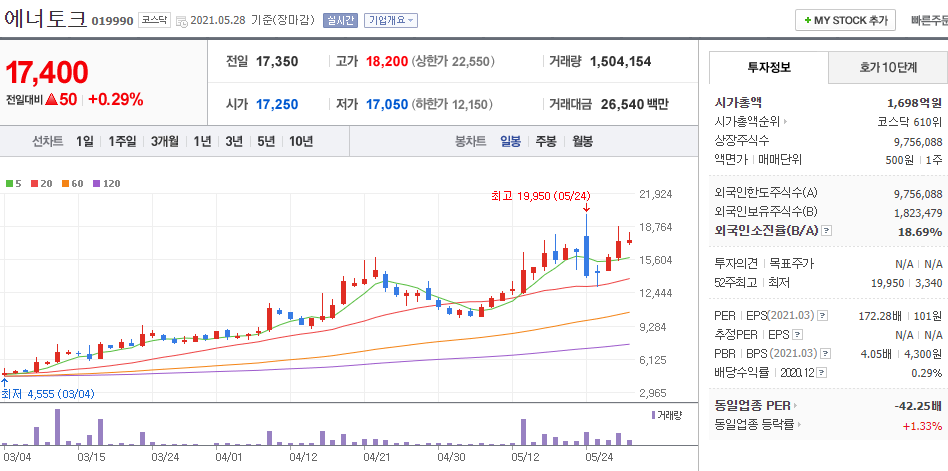Click 동일업종 PER link
This screenshot has height=471, width=948.
pyautogui.click(x=753, y=406)
